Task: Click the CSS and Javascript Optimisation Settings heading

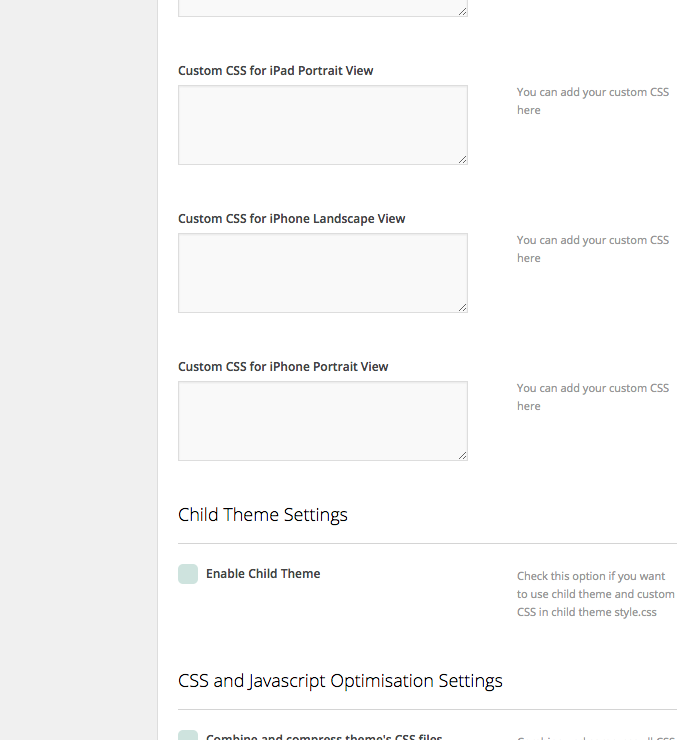Action: click(340, 681)
